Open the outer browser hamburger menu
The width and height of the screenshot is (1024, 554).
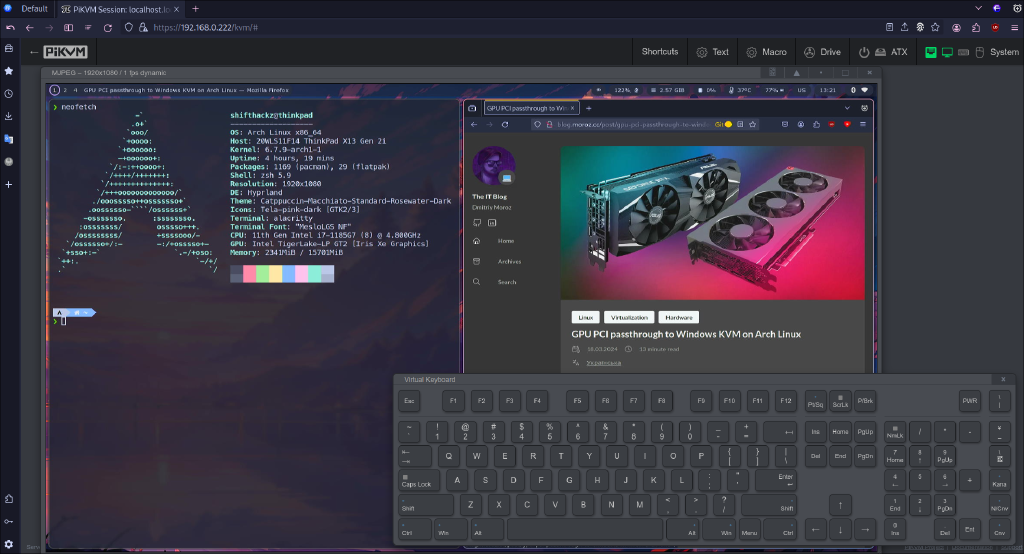coord(1014,27)
